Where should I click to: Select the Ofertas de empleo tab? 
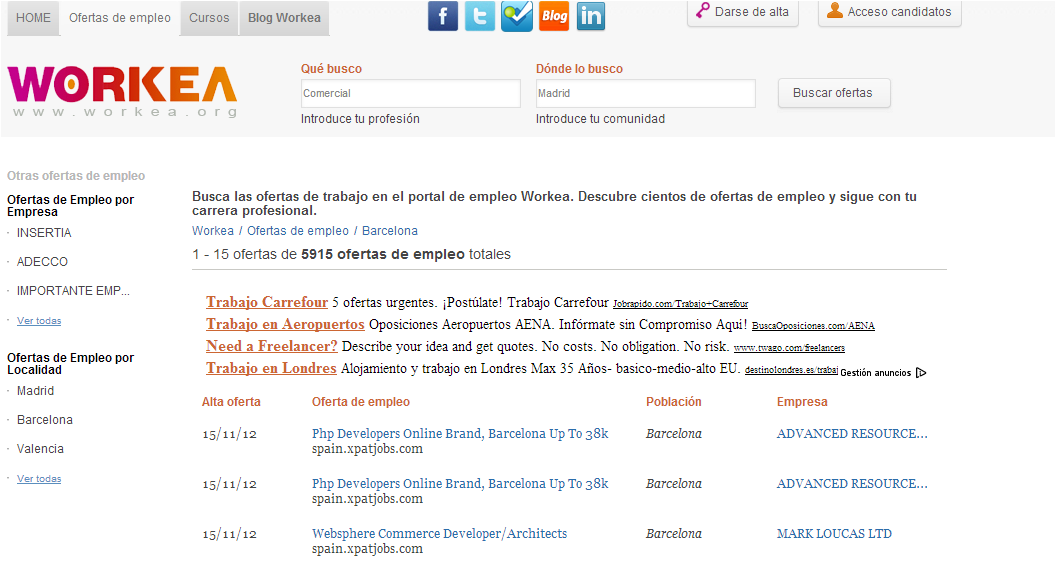pyautogui.click(x=120, y=18)
